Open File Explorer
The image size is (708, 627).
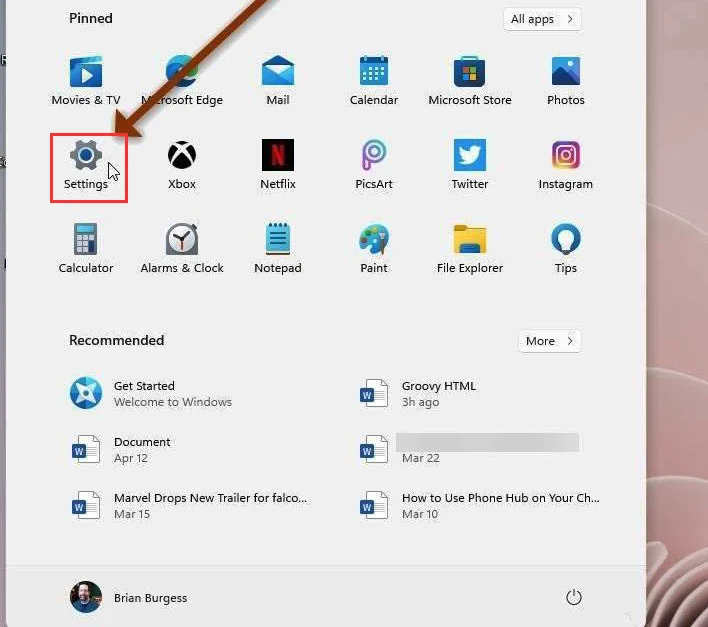[x=470, y=249]
